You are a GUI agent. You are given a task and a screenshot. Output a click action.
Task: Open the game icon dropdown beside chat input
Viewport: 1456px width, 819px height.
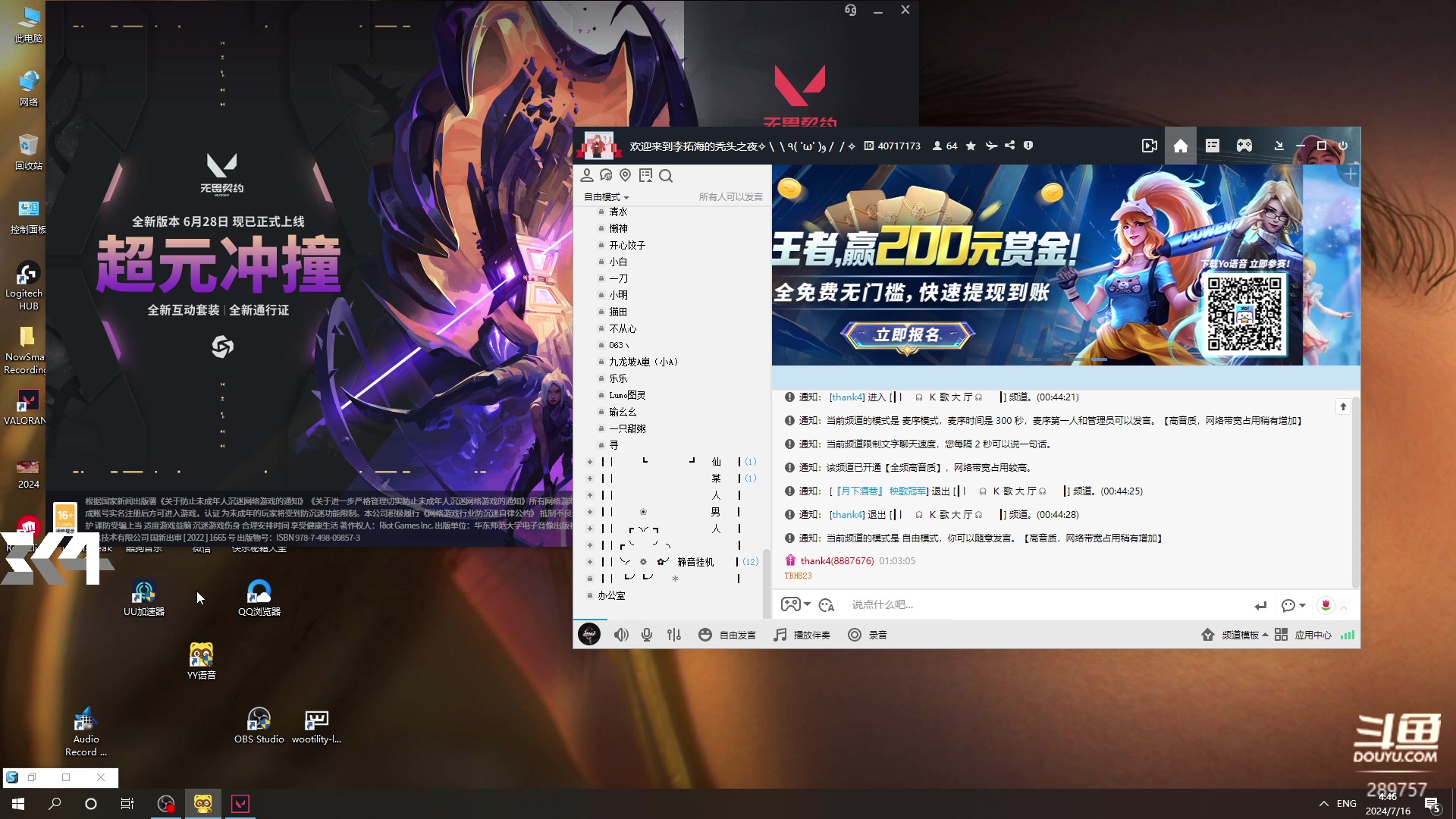(795, 604)
